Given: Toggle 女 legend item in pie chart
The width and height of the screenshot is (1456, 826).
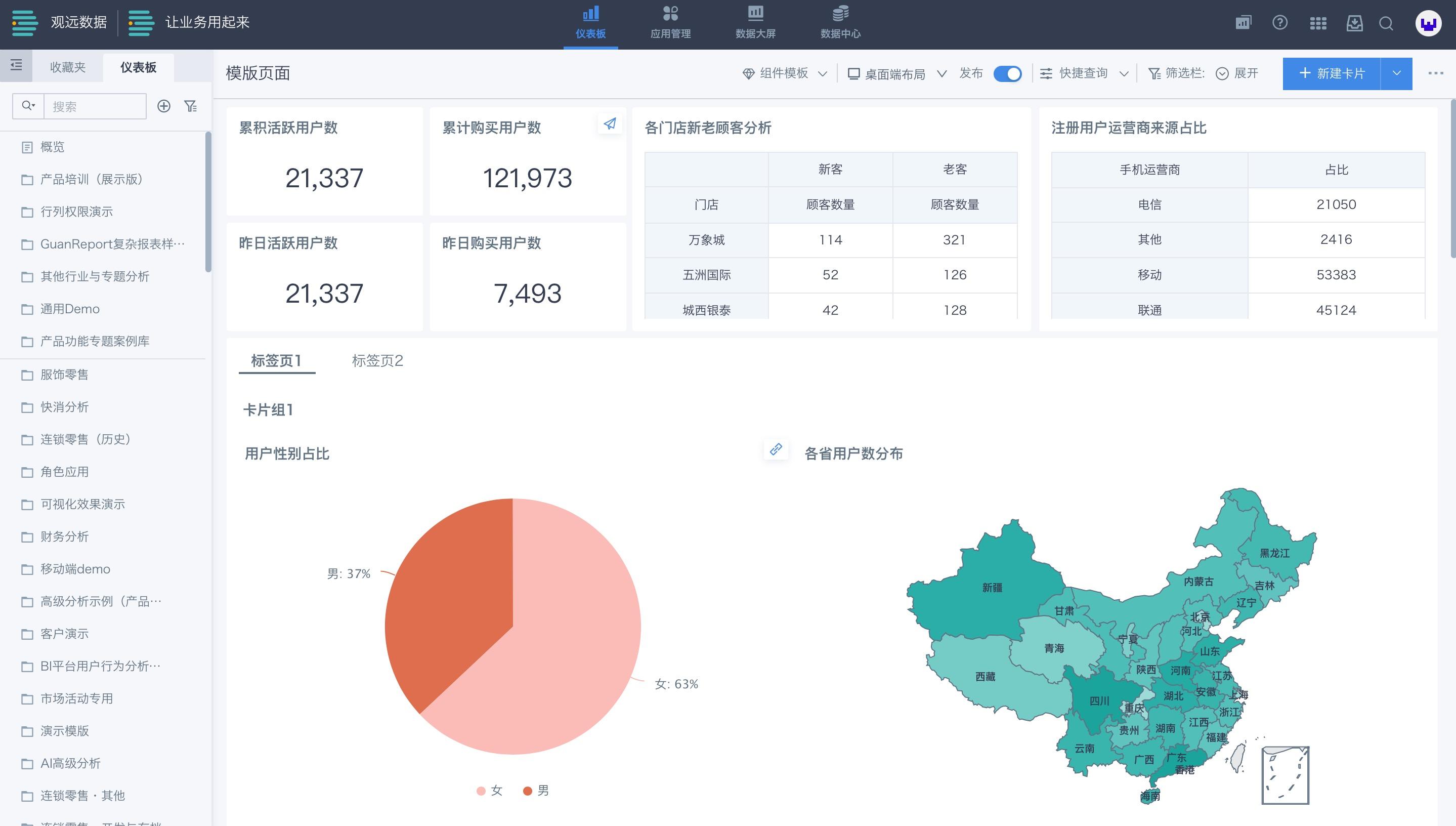Looking at the screenshot, I should 490,790.
